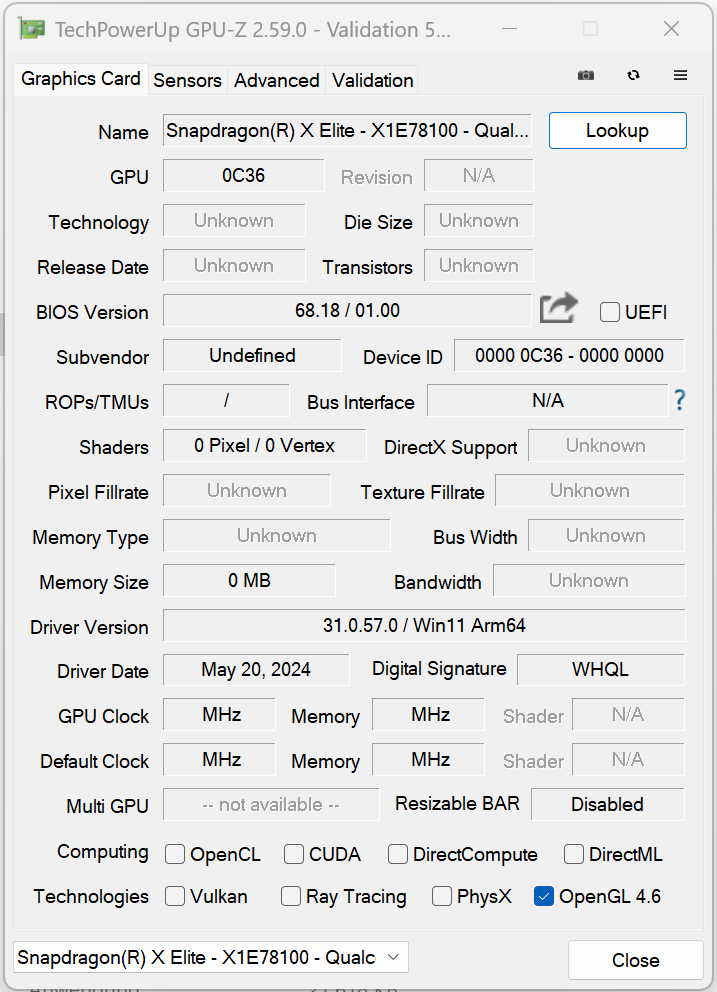Image resolution: width=717 pixels, height=992 pixels.
Task: Switch to the Validation tab
Action: pyautogui.click(x=373, y=80)
